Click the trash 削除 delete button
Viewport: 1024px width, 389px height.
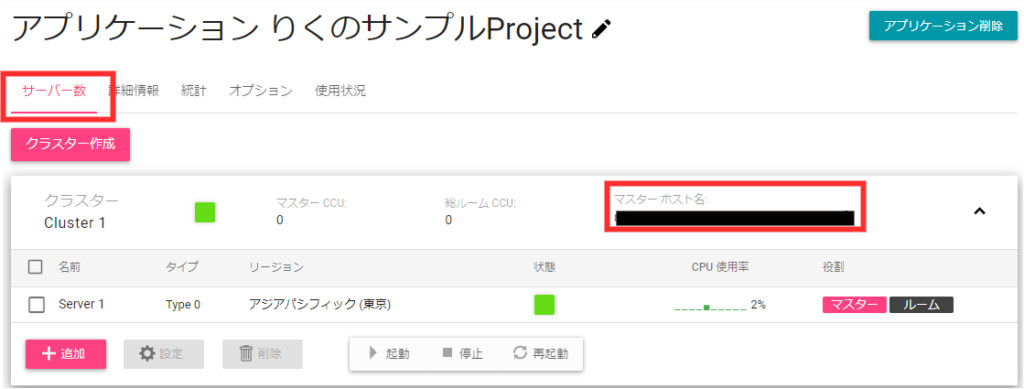click(x=263, y=354)
